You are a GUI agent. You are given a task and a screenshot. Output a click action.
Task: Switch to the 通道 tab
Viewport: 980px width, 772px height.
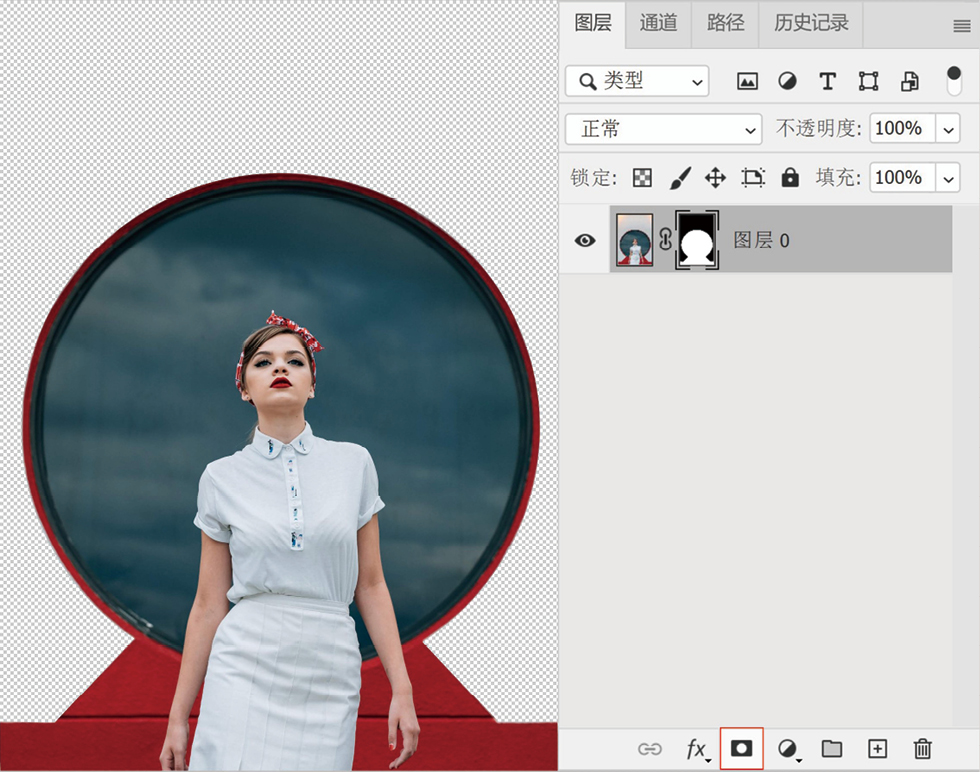coord(658,23)
